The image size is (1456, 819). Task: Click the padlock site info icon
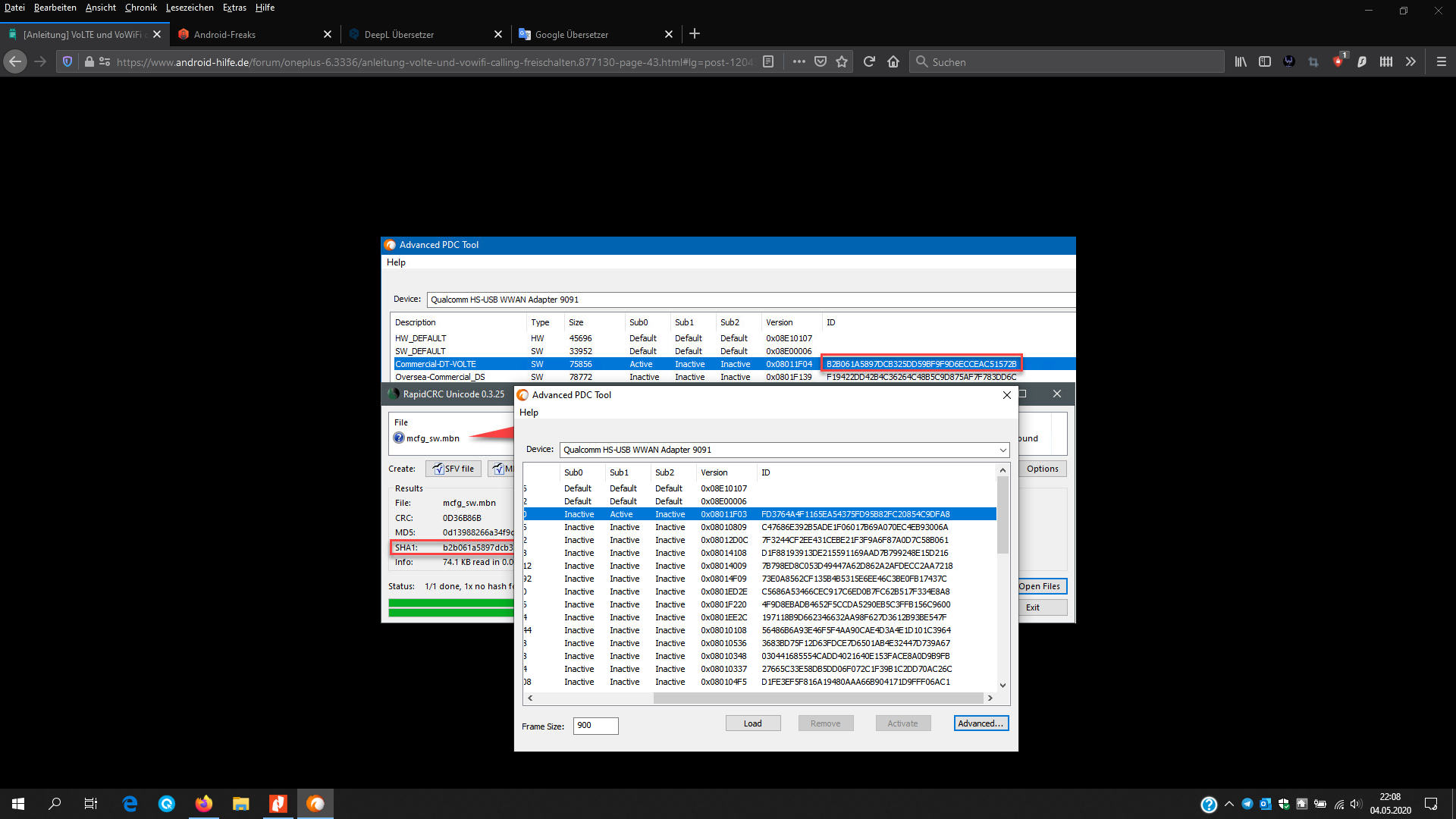point(89,61)
